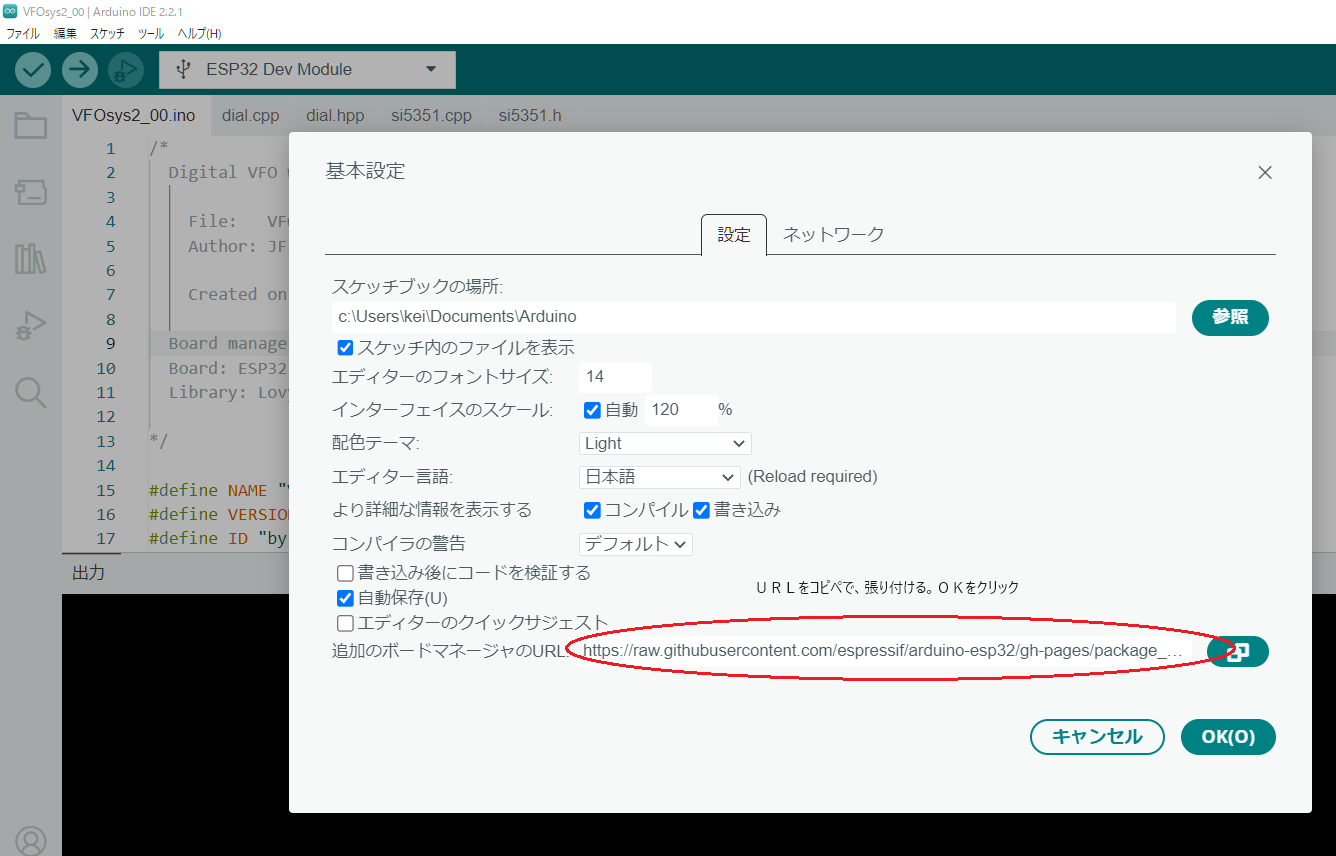Click the 出力 panel header
The image size is (1336, 856).
pos(89,573)
